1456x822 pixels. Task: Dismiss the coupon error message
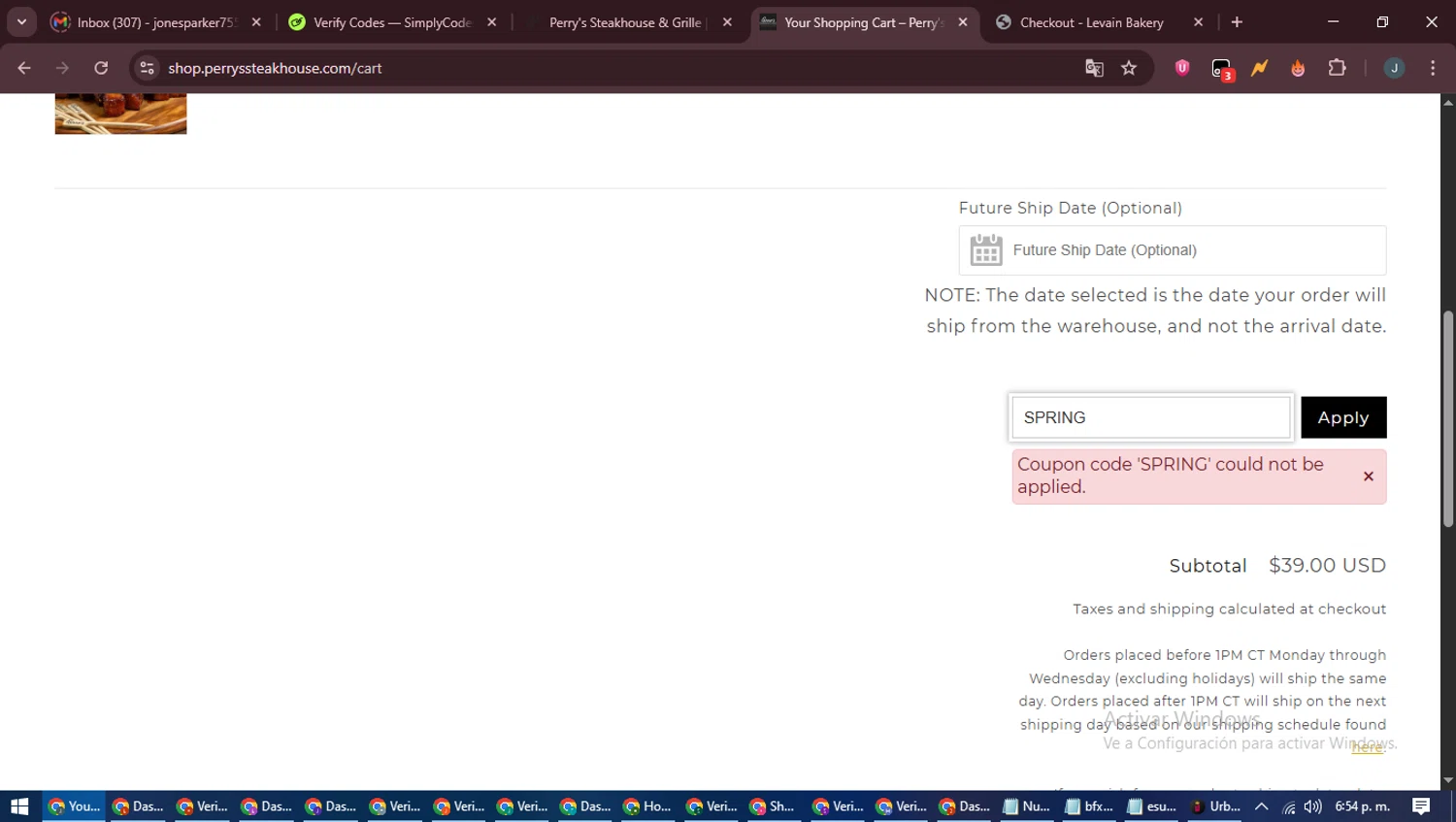click(x=1368, y=477)
